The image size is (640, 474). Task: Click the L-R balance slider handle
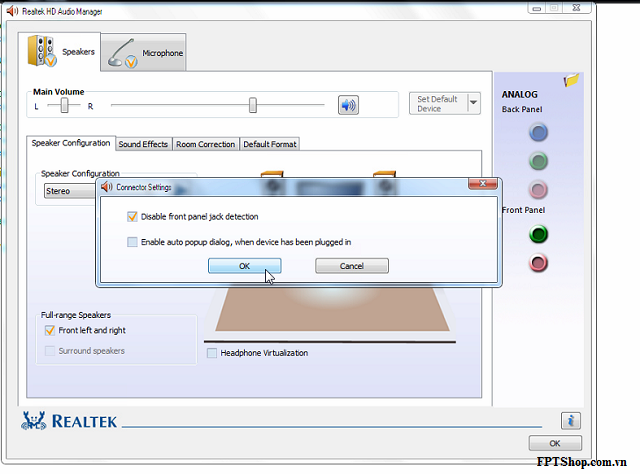pyautogui.click(x=64, y=106)
